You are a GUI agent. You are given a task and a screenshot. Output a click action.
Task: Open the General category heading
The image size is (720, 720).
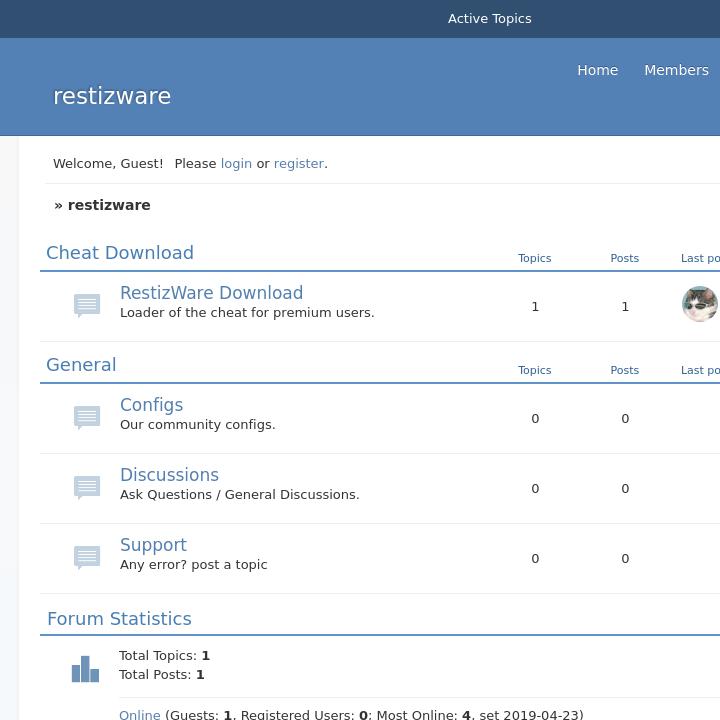pyautogui.click(x=81, y=365)
